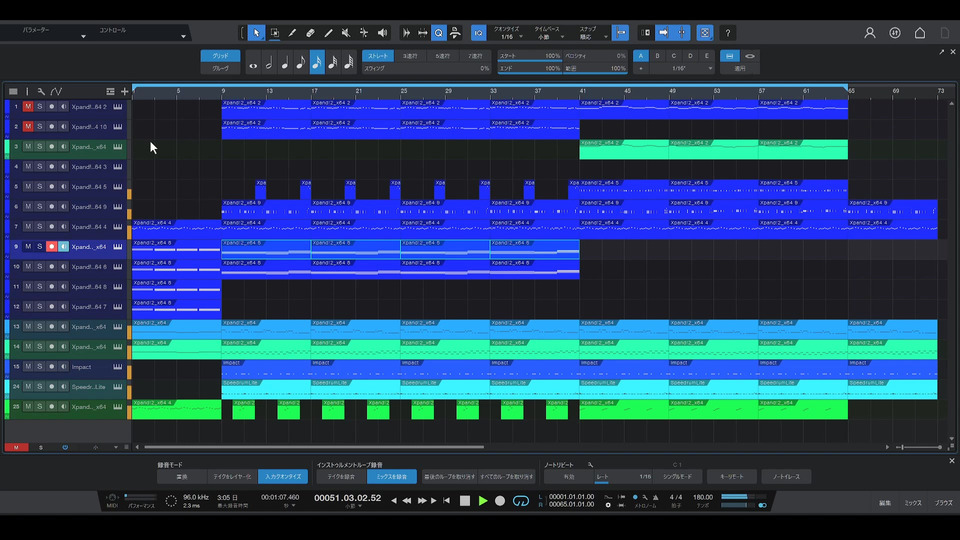Solo track 3 with its S button
This screenshot has height=540, width=960.
pyautogui.click(x=40, y=146)
